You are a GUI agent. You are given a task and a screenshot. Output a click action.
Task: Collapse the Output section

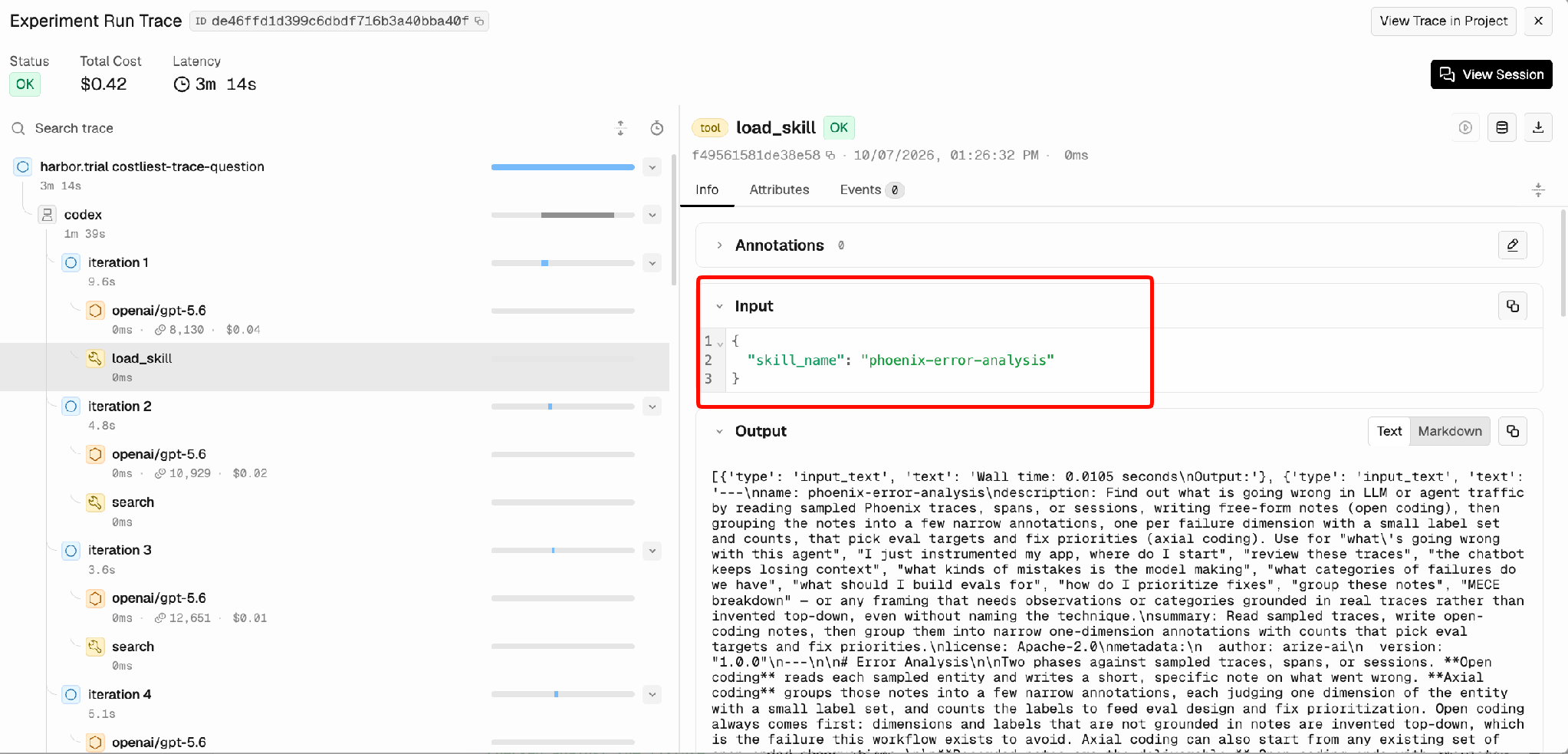coord(719,431)
